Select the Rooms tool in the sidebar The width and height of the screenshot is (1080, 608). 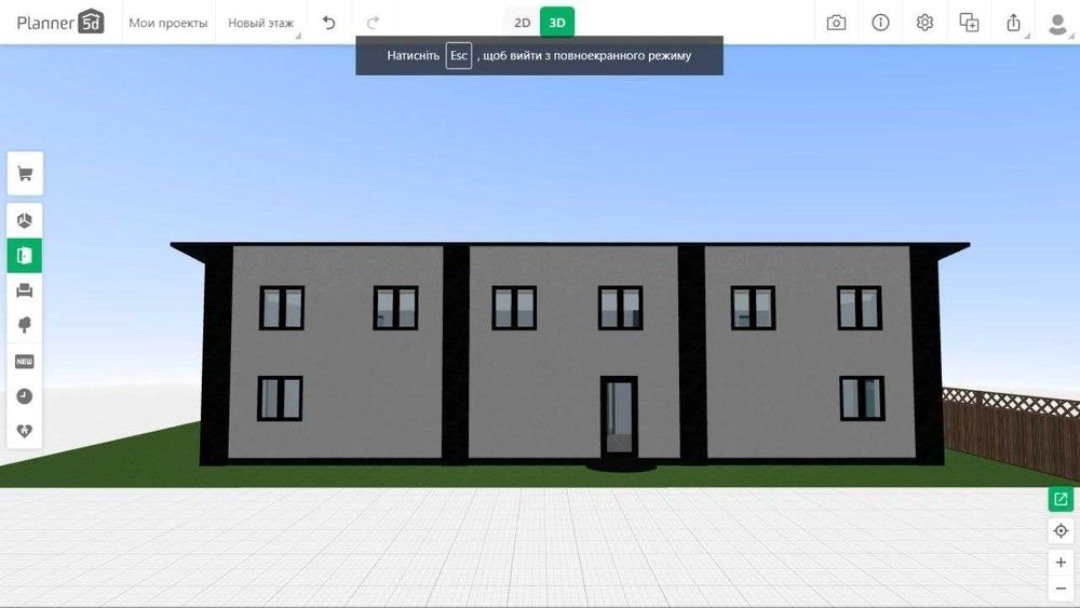click(25, 219)
